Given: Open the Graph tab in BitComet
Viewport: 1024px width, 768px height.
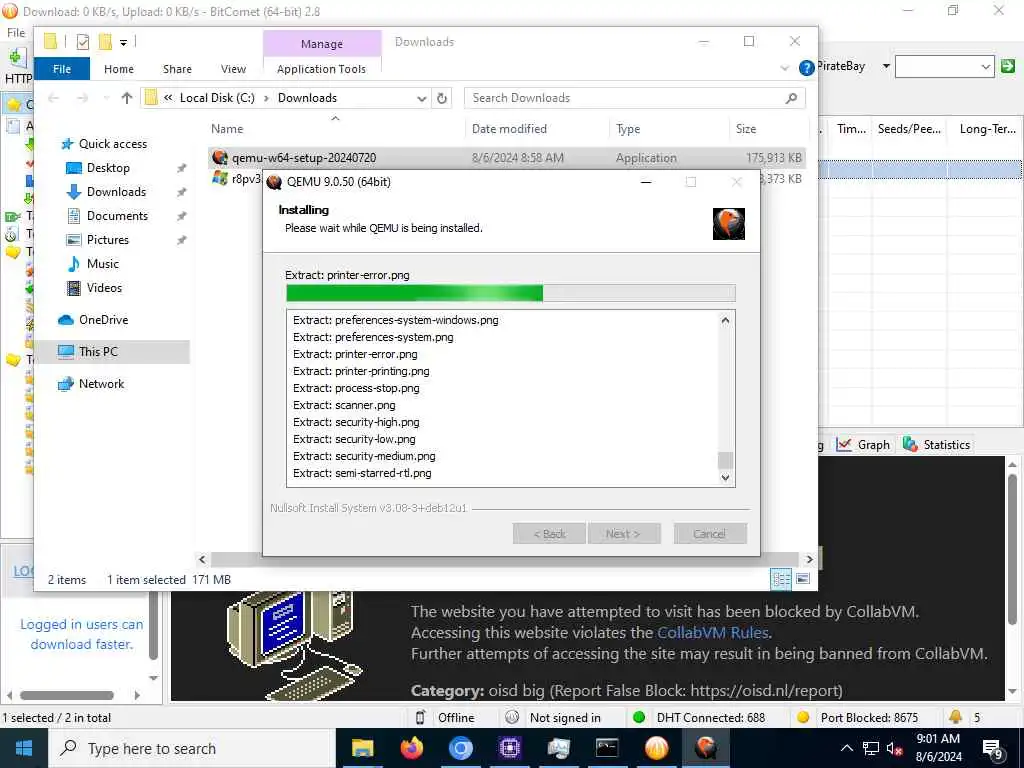Looking at the screenshot, I should [x=863, y=445].
